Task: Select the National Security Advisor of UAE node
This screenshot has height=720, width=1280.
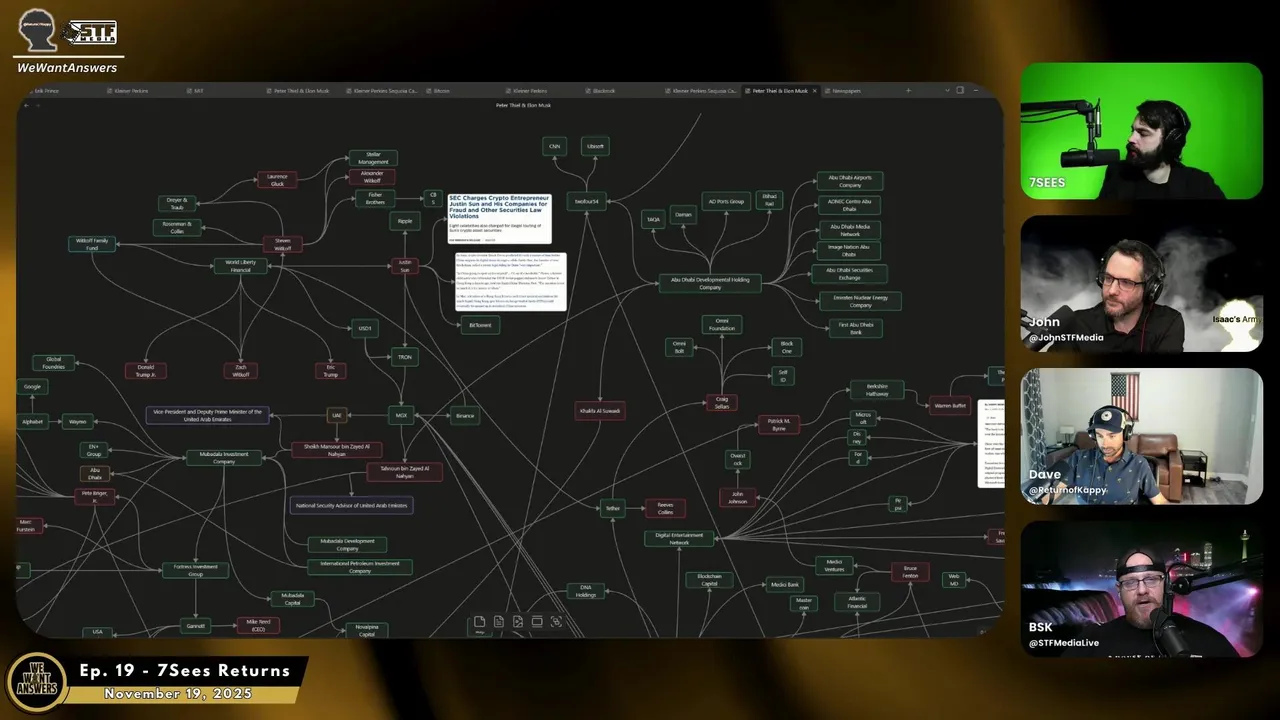Action: 351,506
